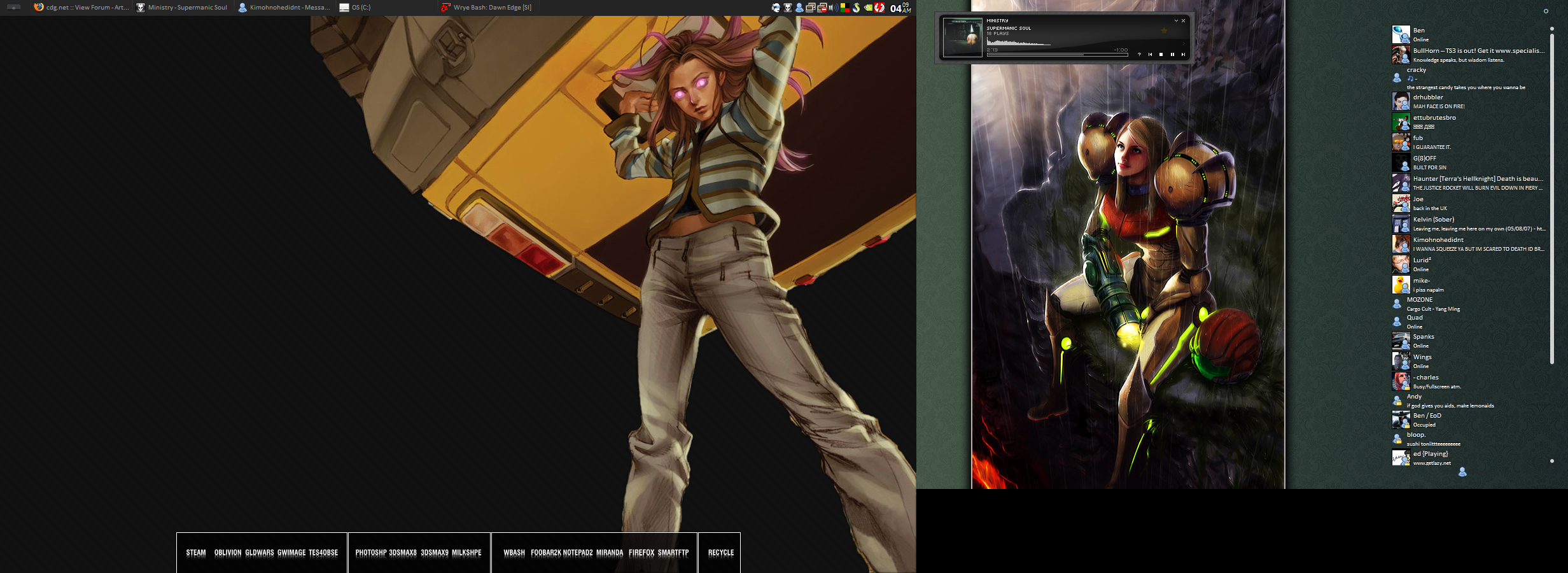Select contact Ben in buddy list
Image resolution: width=1568 pixels, height=573 pixels.
(1469, 34)
